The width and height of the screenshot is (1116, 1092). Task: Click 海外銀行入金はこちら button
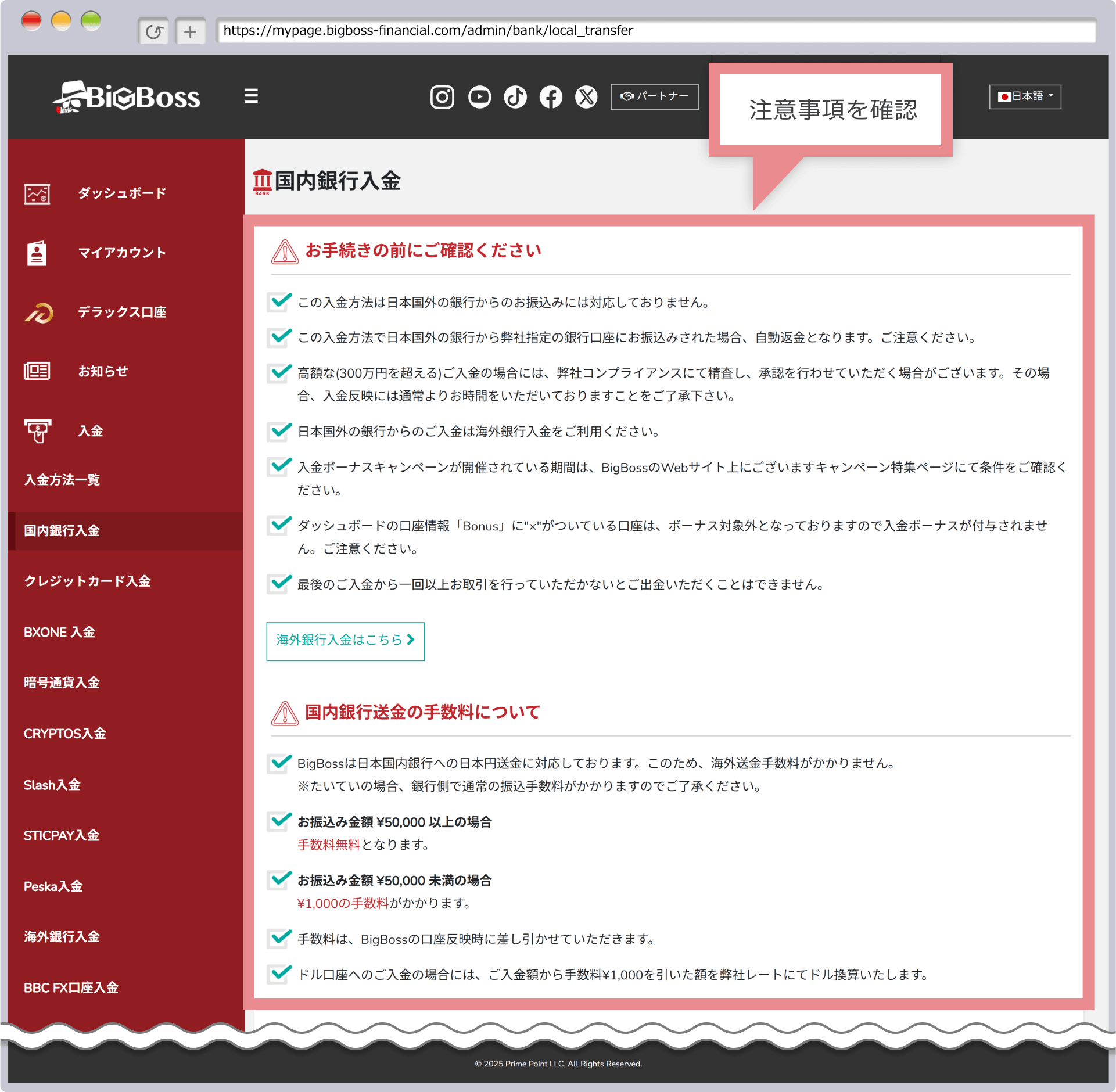345,641
